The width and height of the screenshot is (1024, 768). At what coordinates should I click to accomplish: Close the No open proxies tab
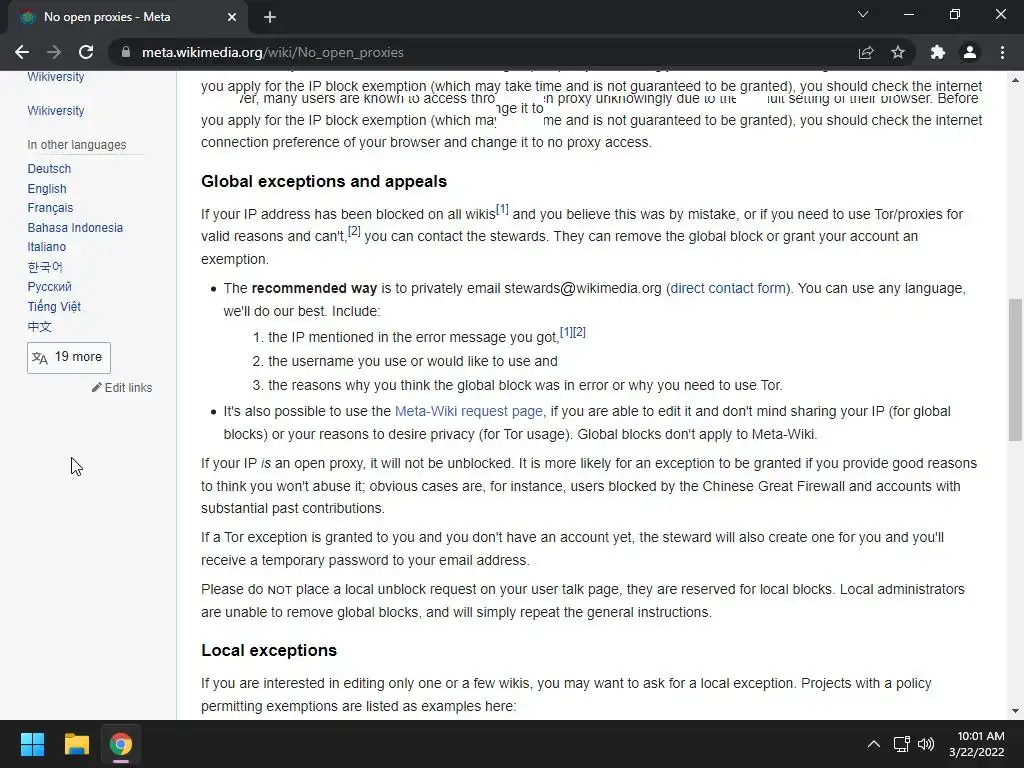point(232,17)
